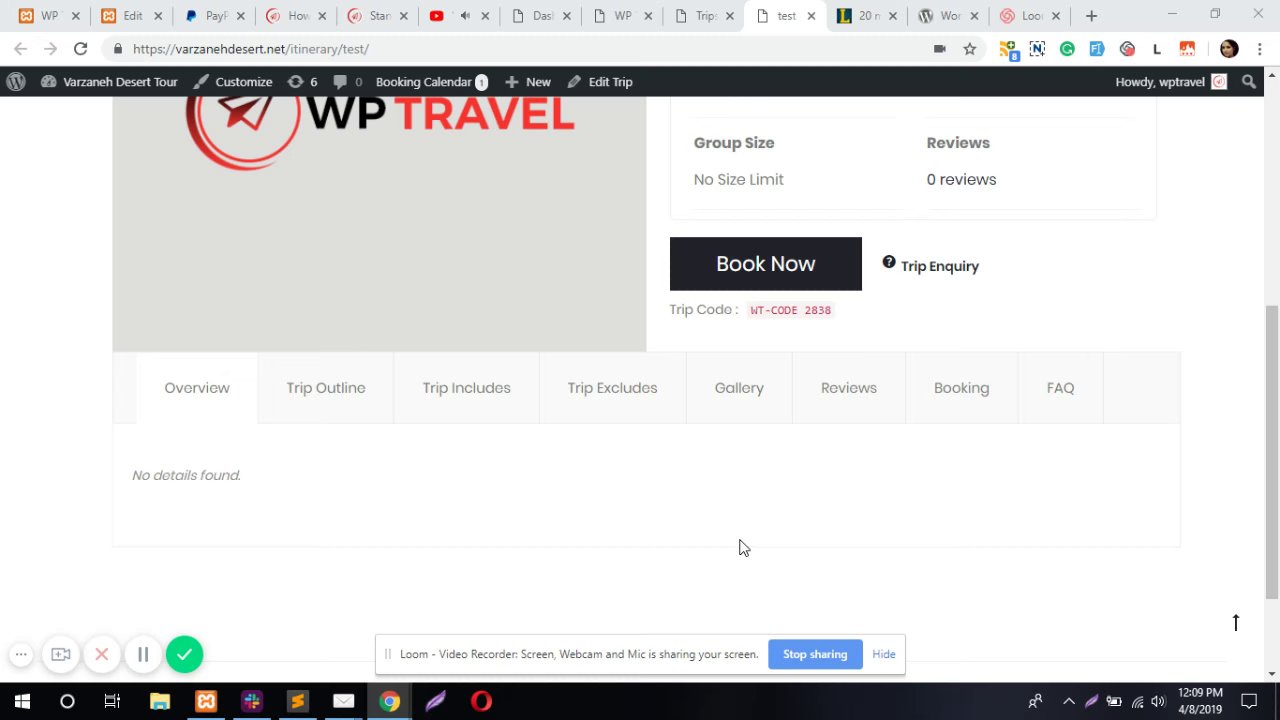Switch to the Trip Includes tab
1280x720 pixels.
point(466,388)
